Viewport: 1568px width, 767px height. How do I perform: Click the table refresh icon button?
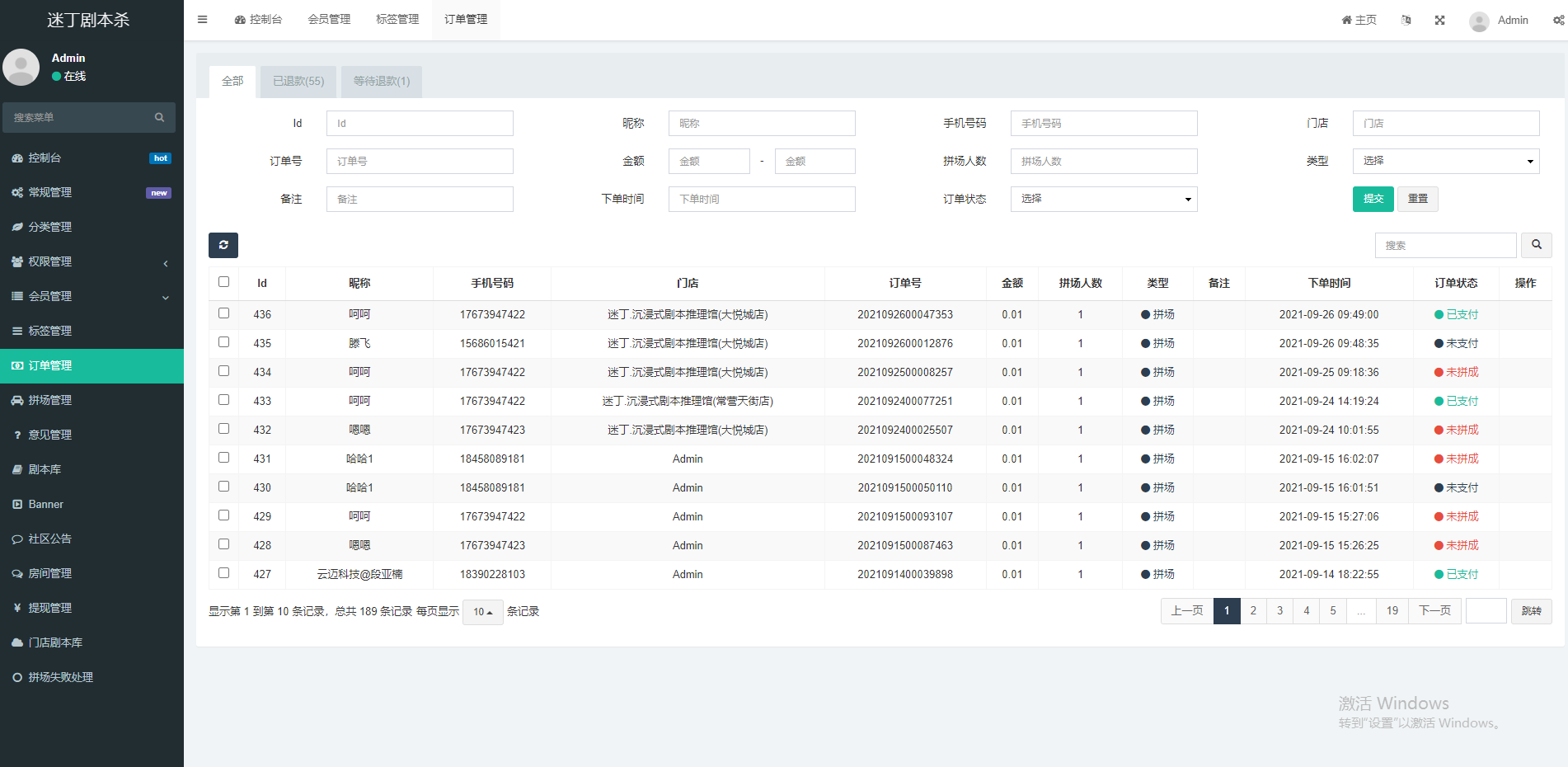coord(223,245)
